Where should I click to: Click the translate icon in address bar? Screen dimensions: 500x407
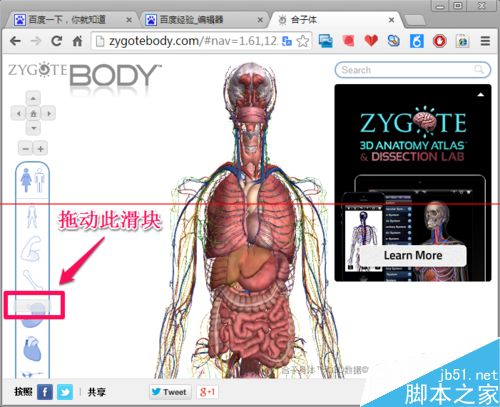[287, 41]
